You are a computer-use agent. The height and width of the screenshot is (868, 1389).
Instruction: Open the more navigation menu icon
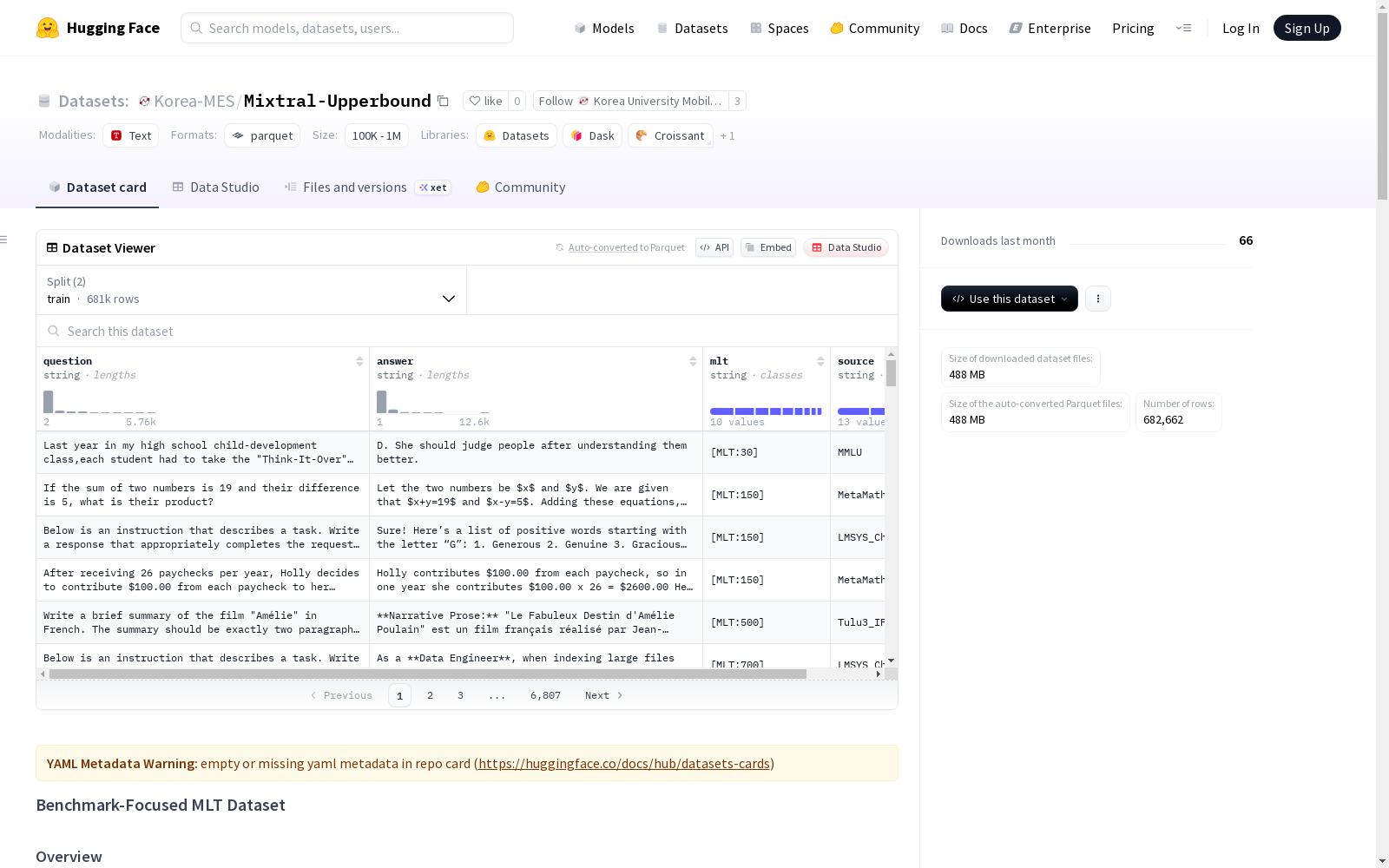[1183, 28]
